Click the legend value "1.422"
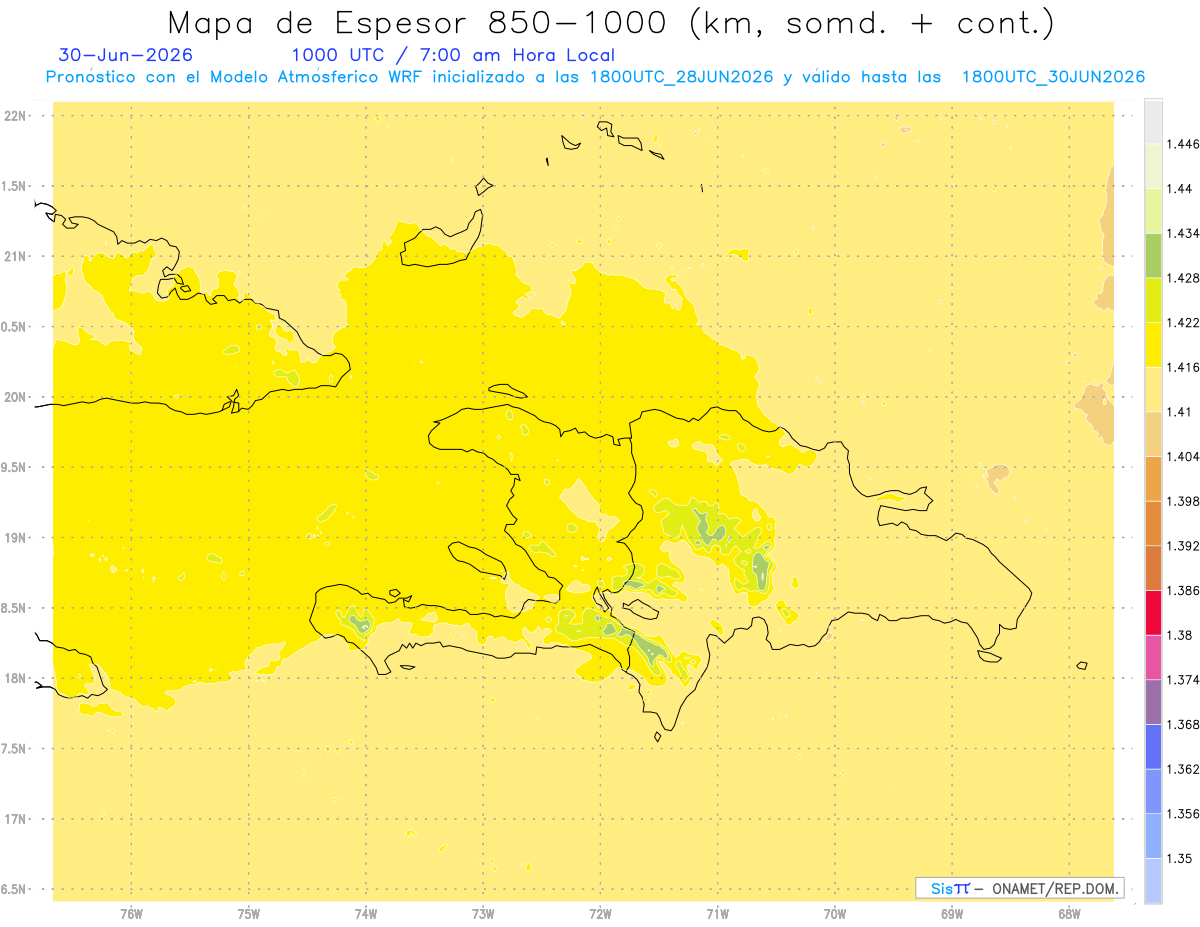The image size is (1200, 927). 1183,322
